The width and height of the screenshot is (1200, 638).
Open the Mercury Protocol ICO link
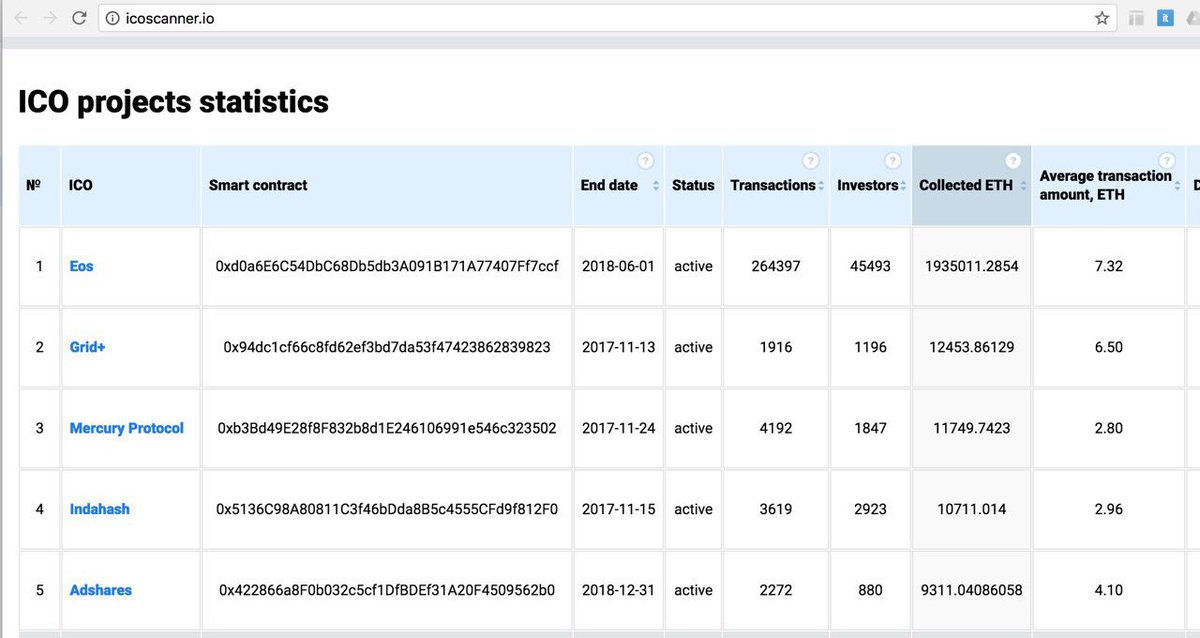click(x=127, y=428)
